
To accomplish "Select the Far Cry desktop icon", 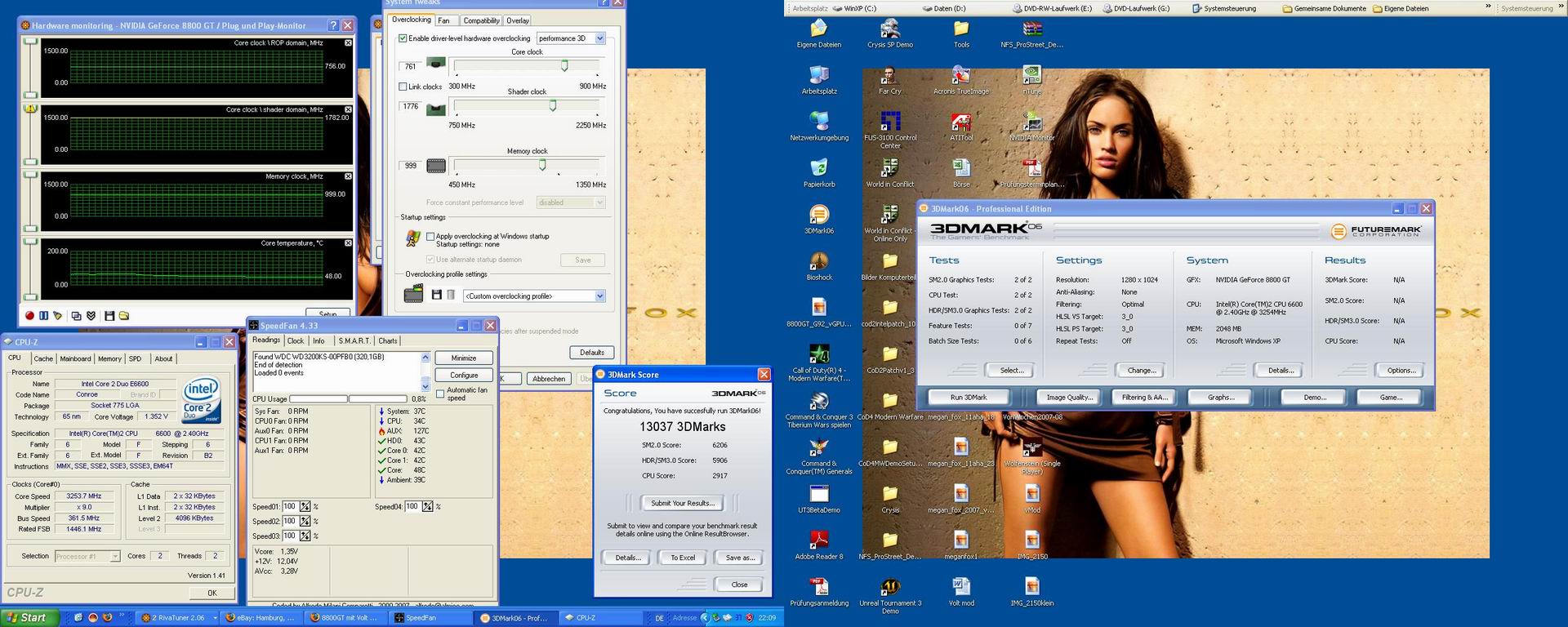I will 890,81.
